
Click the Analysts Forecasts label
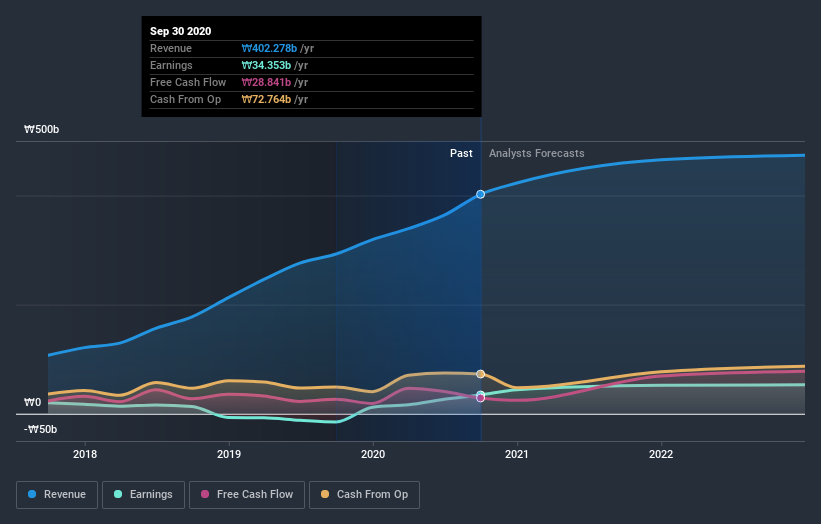pyautogui.click(x=537, y=153)
